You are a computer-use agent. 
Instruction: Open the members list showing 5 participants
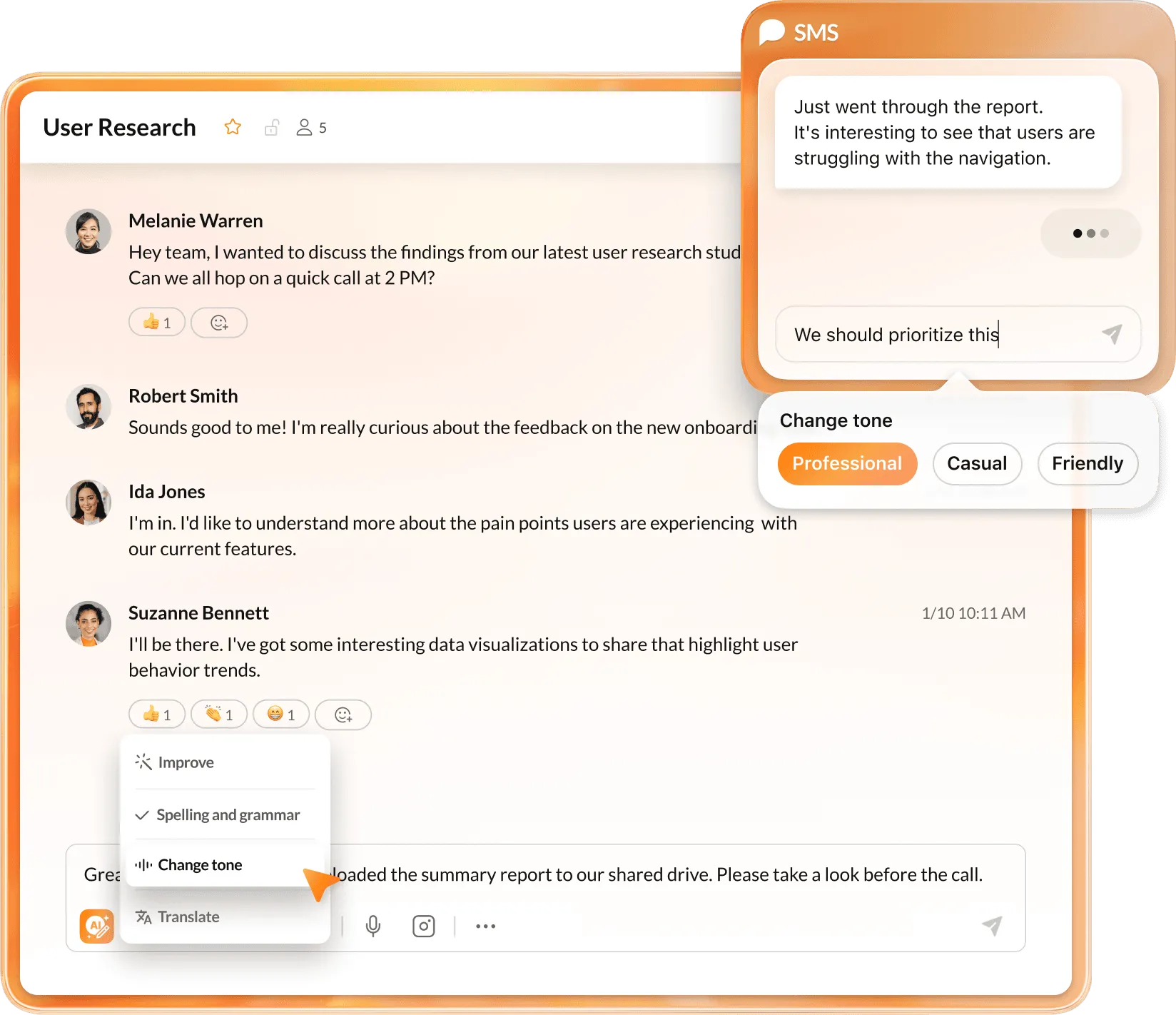pyautogui.click(x=310, y=126)
